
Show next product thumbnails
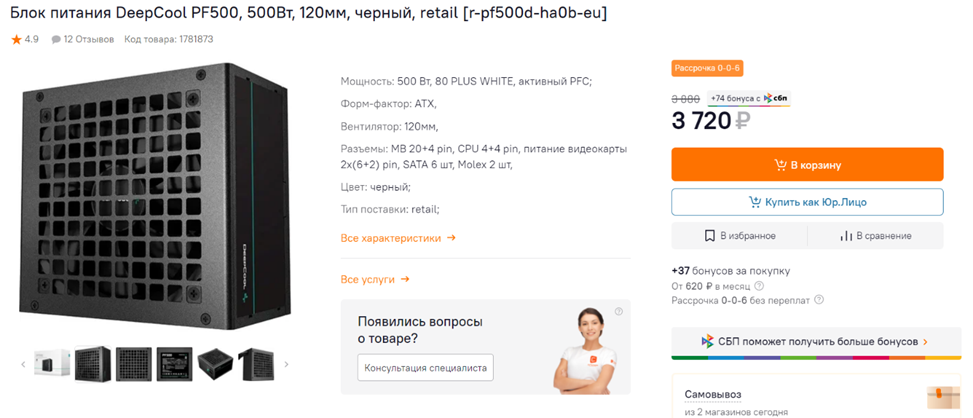(287, 364)
